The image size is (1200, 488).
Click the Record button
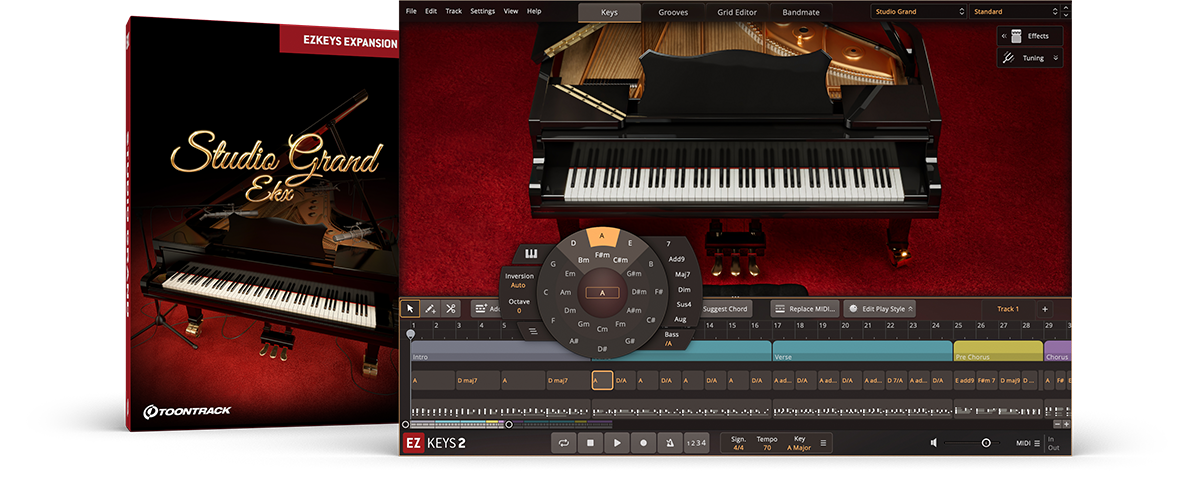pos(644,443)
